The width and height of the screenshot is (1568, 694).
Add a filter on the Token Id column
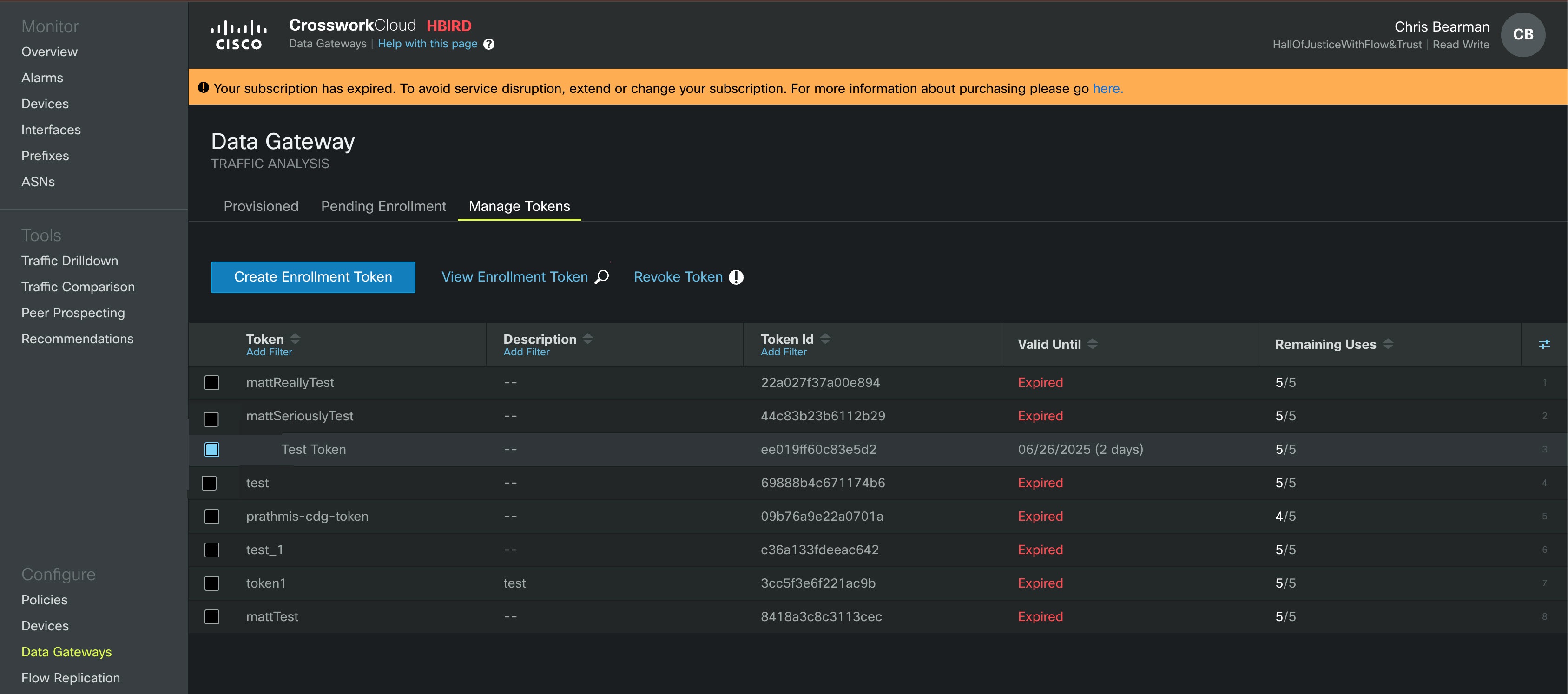pos(784,352)
